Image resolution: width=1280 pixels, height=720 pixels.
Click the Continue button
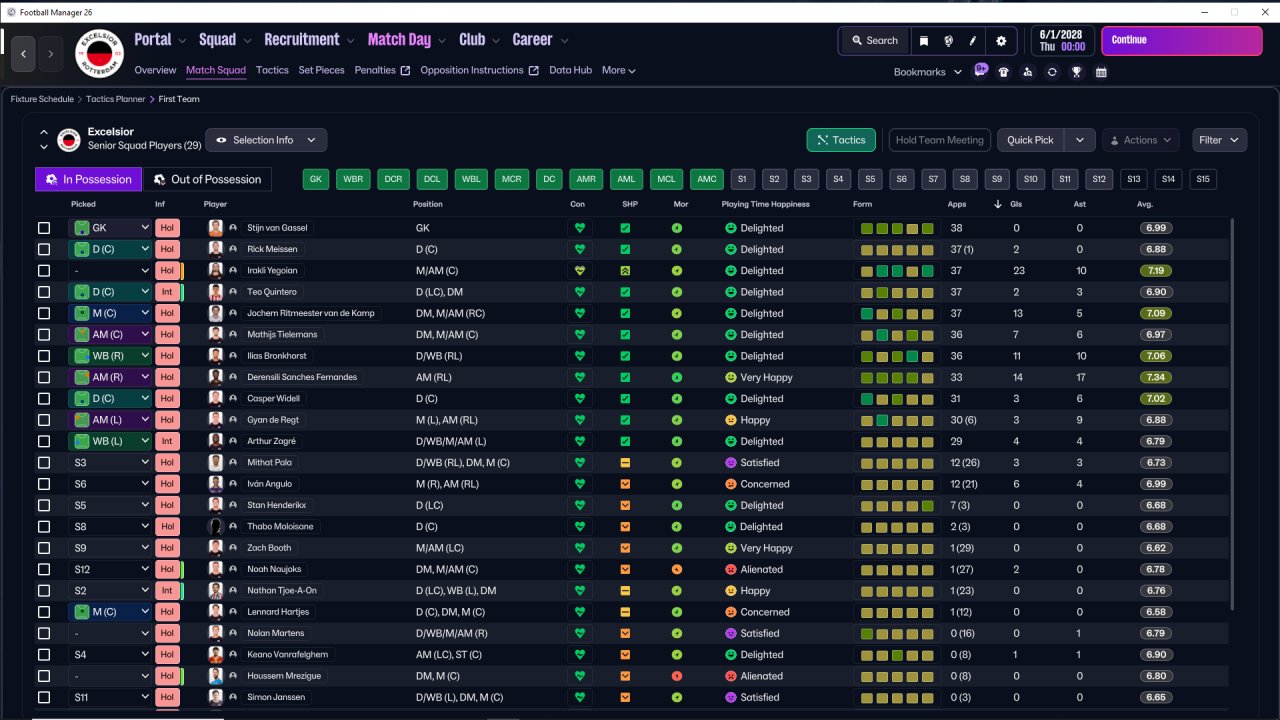pos(1182,40)
